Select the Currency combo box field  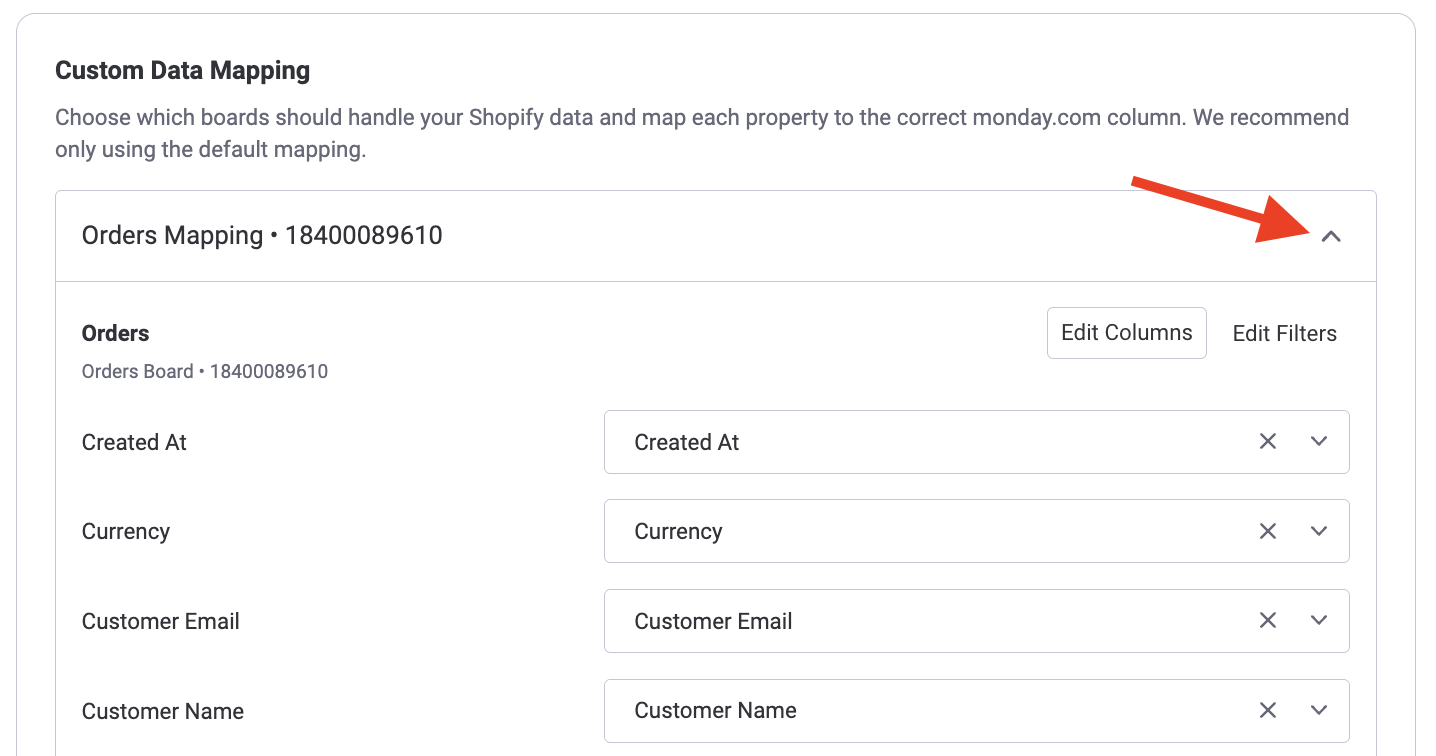[930, 531]
